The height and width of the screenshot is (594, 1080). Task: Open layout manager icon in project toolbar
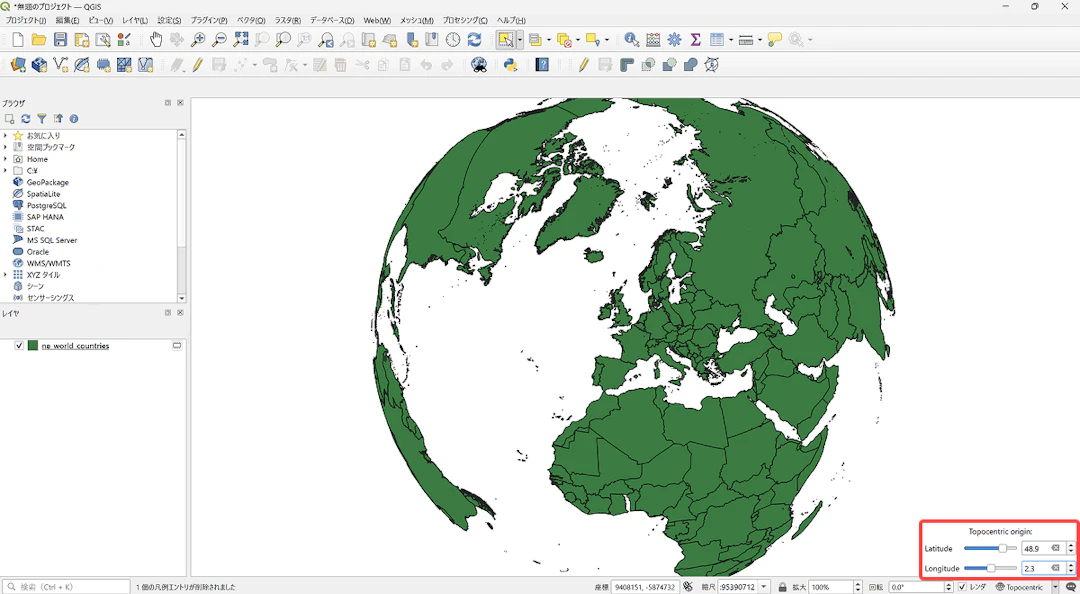[x=103, y=40]
